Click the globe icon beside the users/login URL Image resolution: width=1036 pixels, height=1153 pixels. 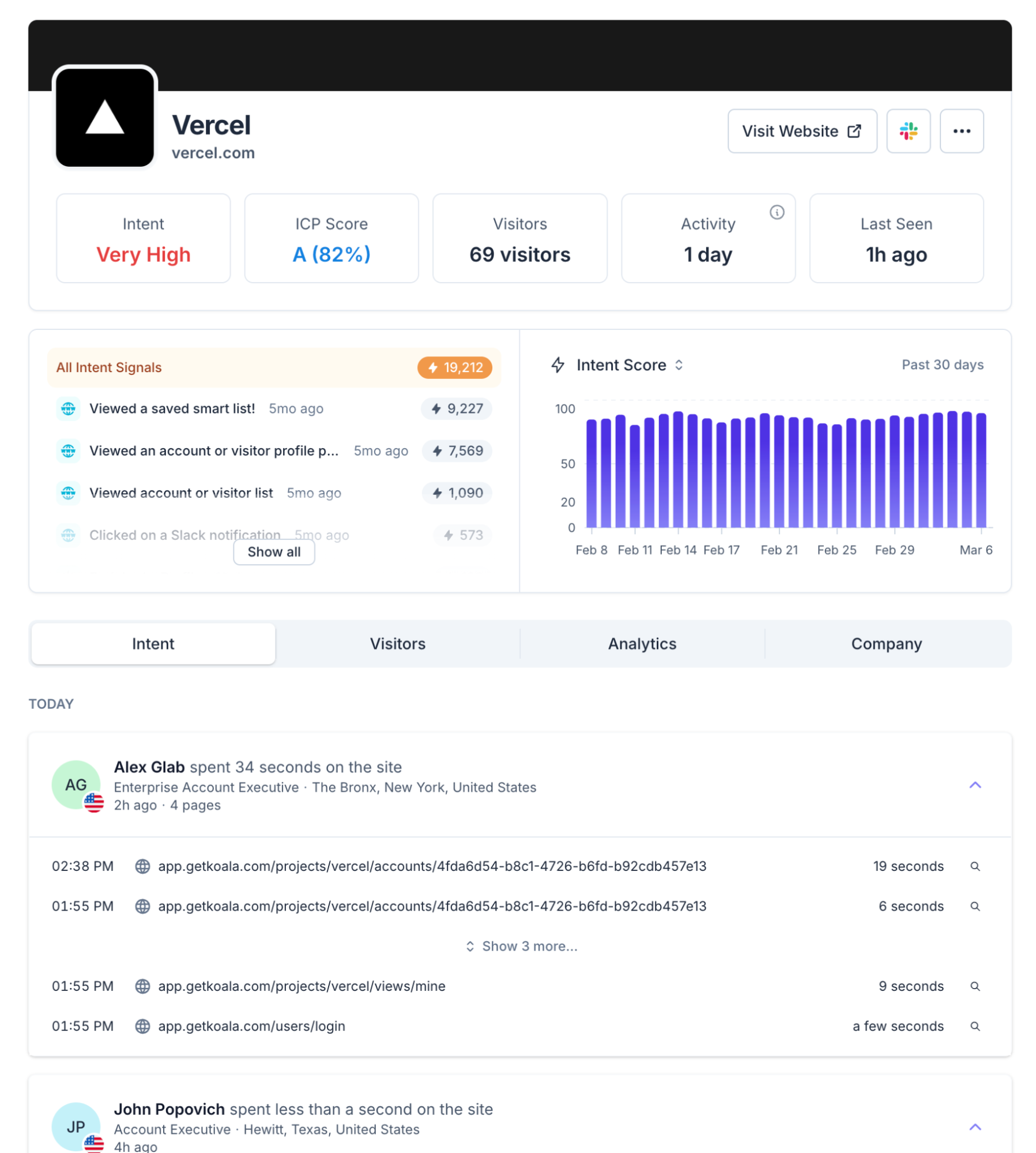(x=142, y=1026)
